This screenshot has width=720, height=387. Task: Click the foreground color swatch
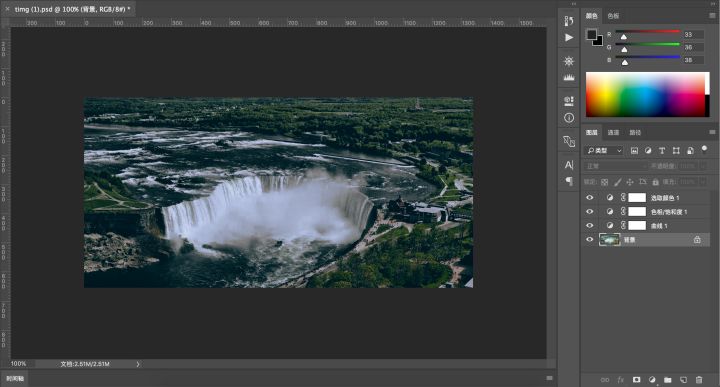(x=591, y=34)
